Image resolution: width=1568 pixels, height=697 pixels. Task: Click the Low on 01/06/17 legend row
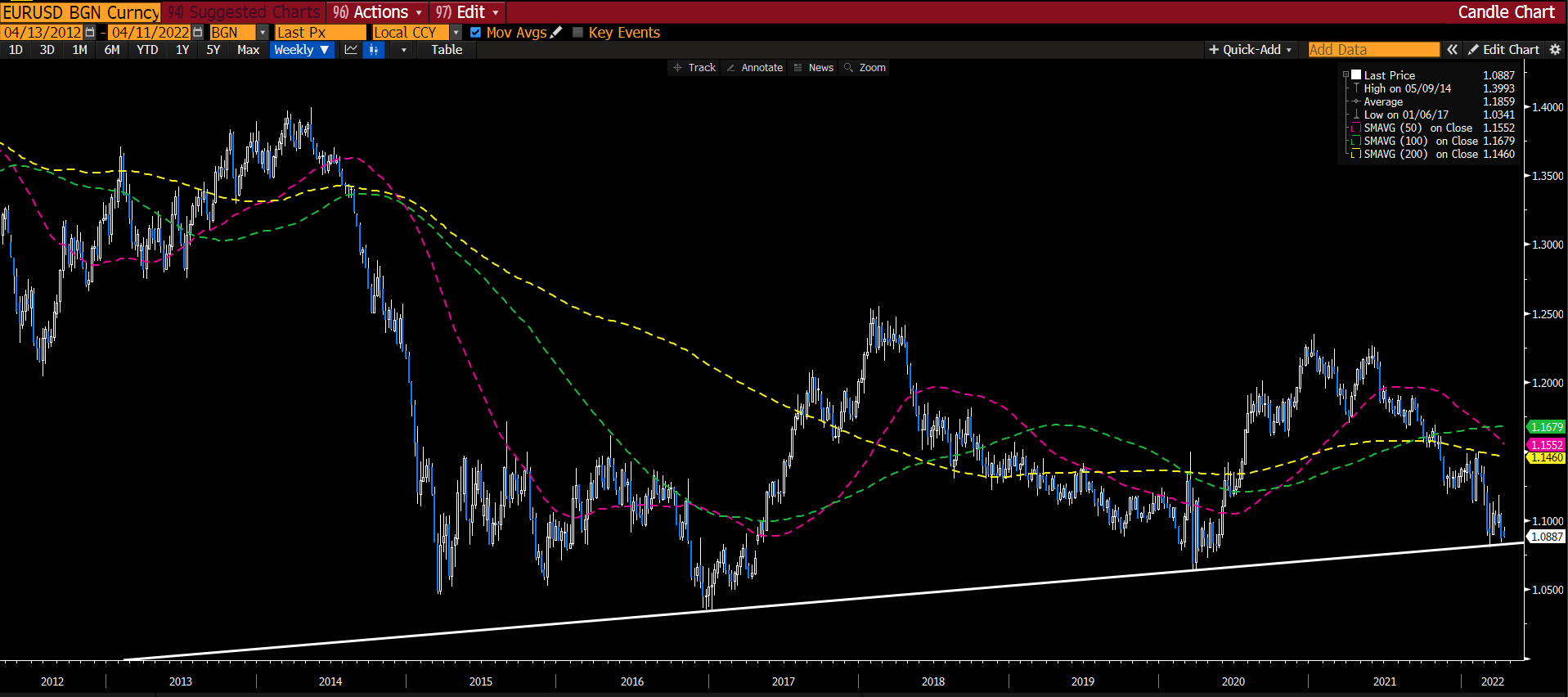click(x=1433, y=115)
